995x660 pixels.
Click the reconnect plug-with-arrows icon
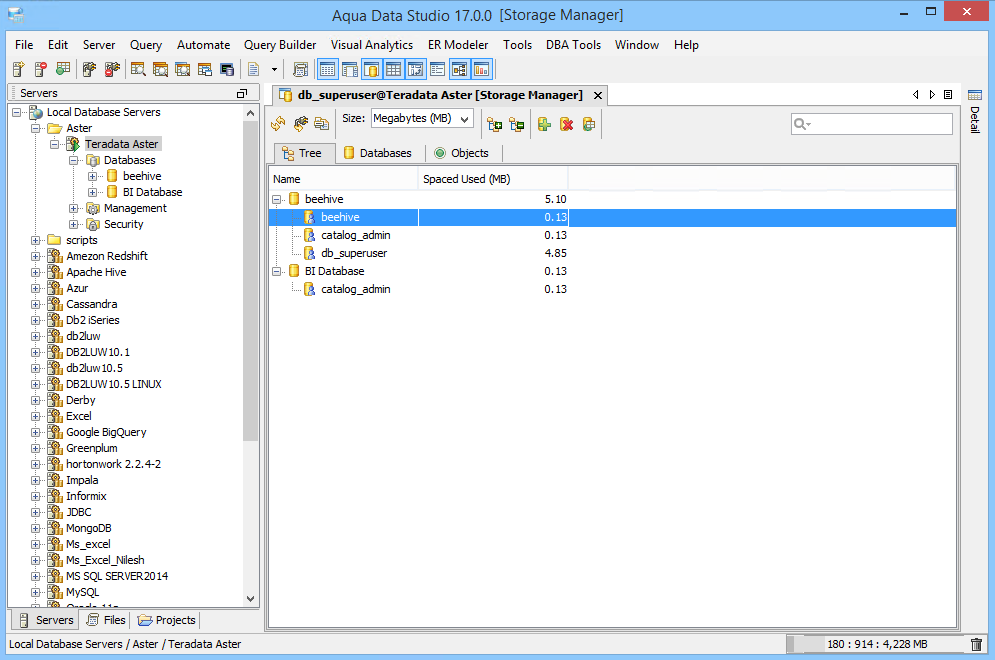tap(300, 124)
